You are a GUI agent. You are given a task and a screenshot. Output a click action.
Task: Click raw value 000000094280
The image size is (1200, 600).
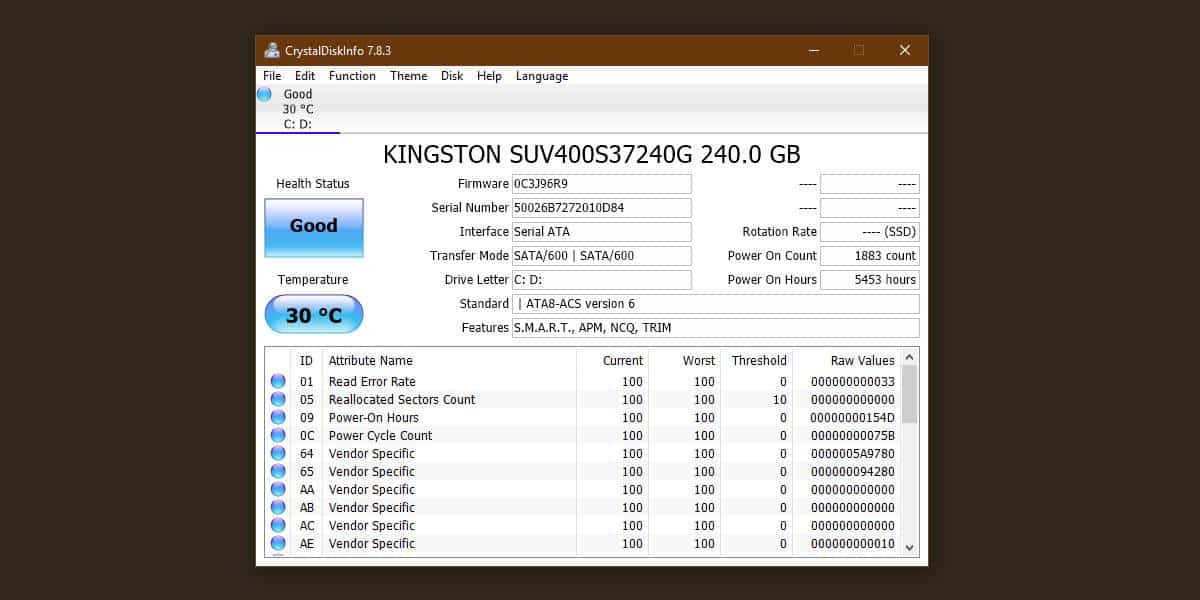coord(853,471)
